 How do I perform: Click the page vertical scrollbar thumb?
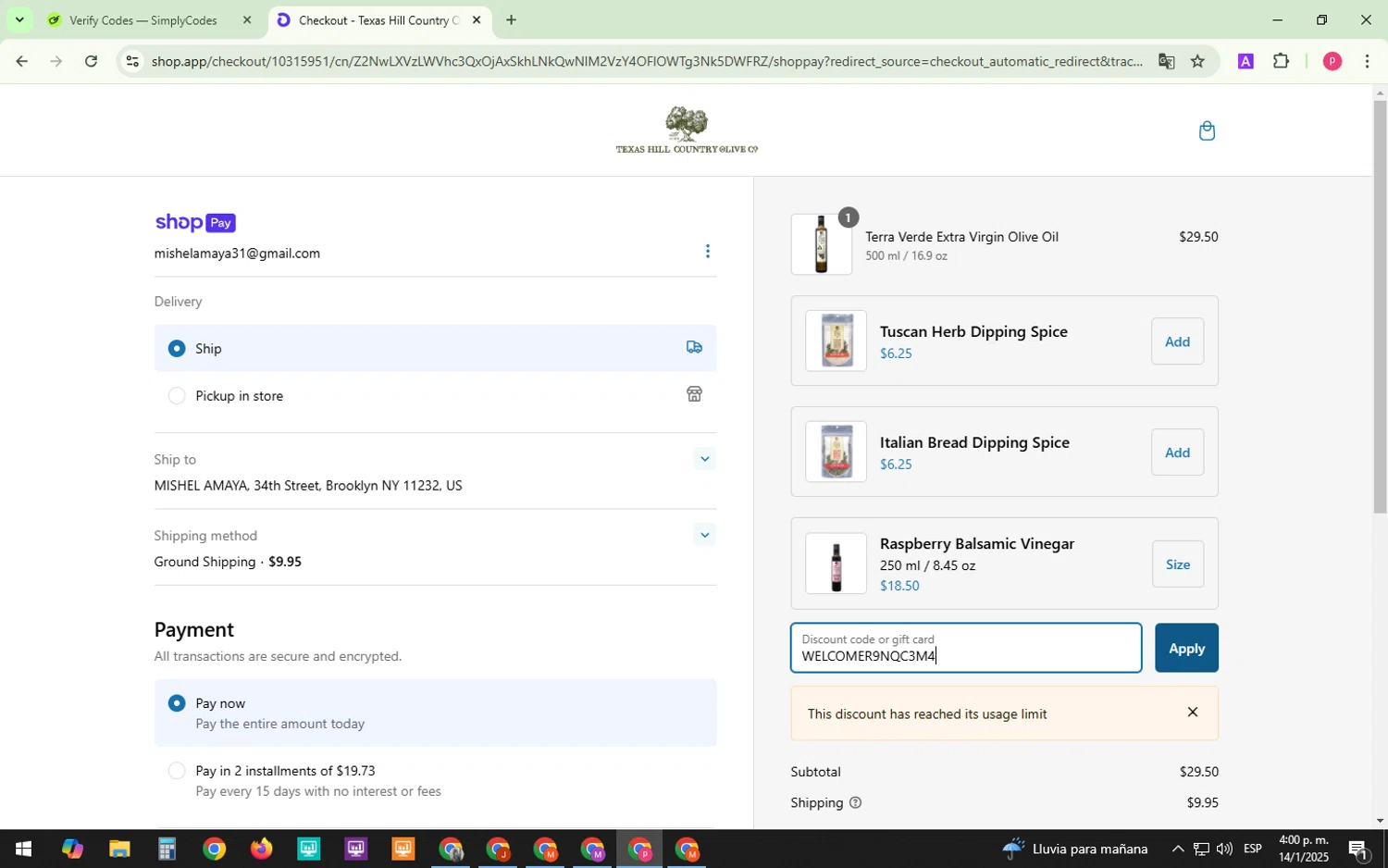pos(1380,306)
